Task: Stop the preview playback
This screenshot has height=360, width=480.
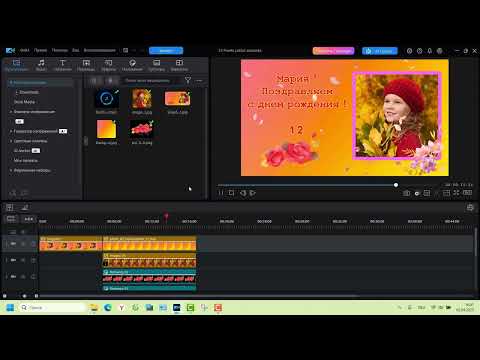Action: click(x=231, y=193)
